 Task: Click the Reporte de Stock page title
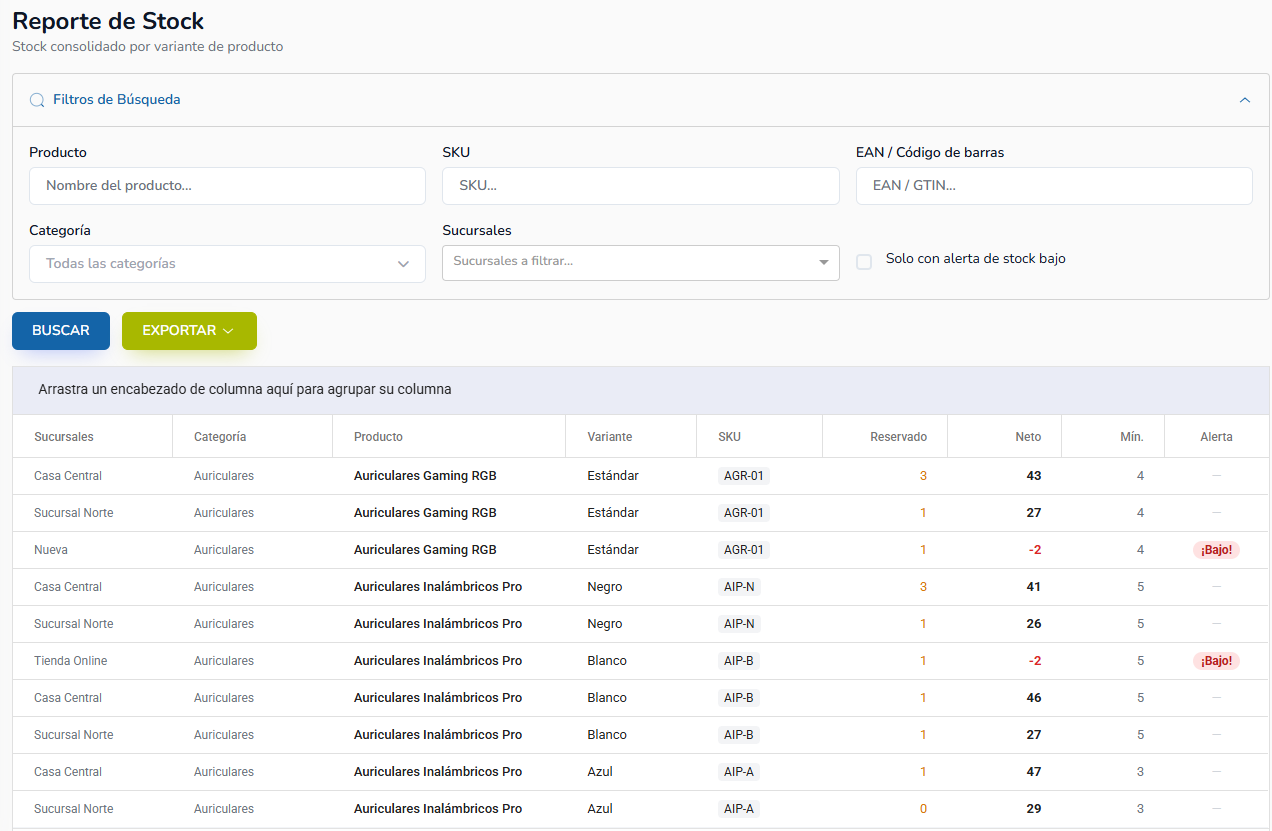[x=108, y=21]
